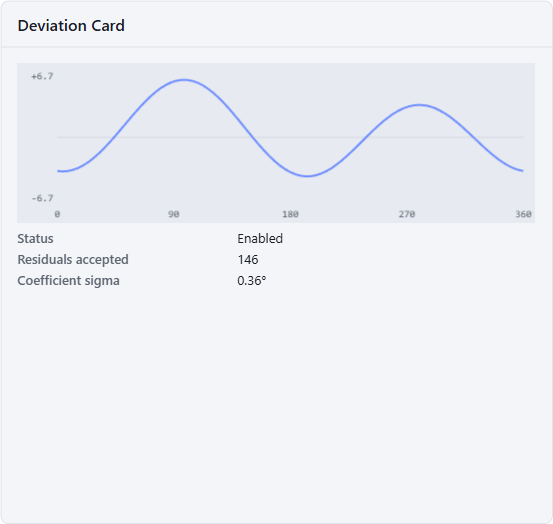Click the 0.36° sigma value

point(251,281)
